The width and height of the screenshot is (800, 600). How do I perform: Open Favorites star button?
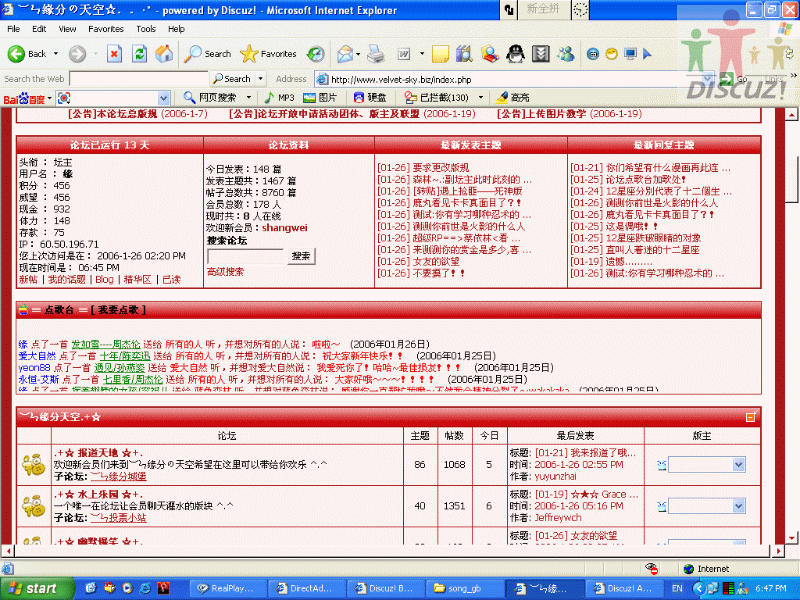268,54
